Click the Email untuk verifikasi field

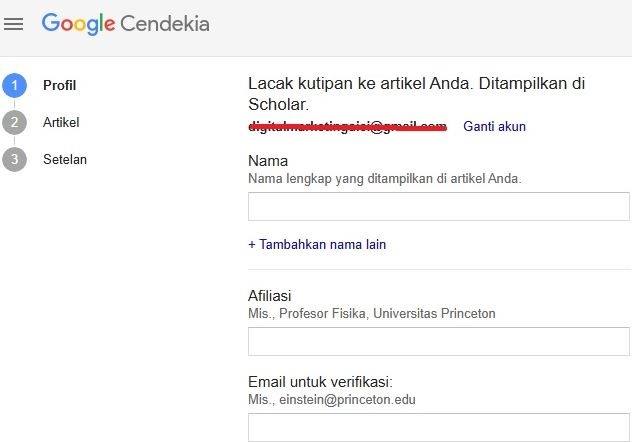[438, 427]
